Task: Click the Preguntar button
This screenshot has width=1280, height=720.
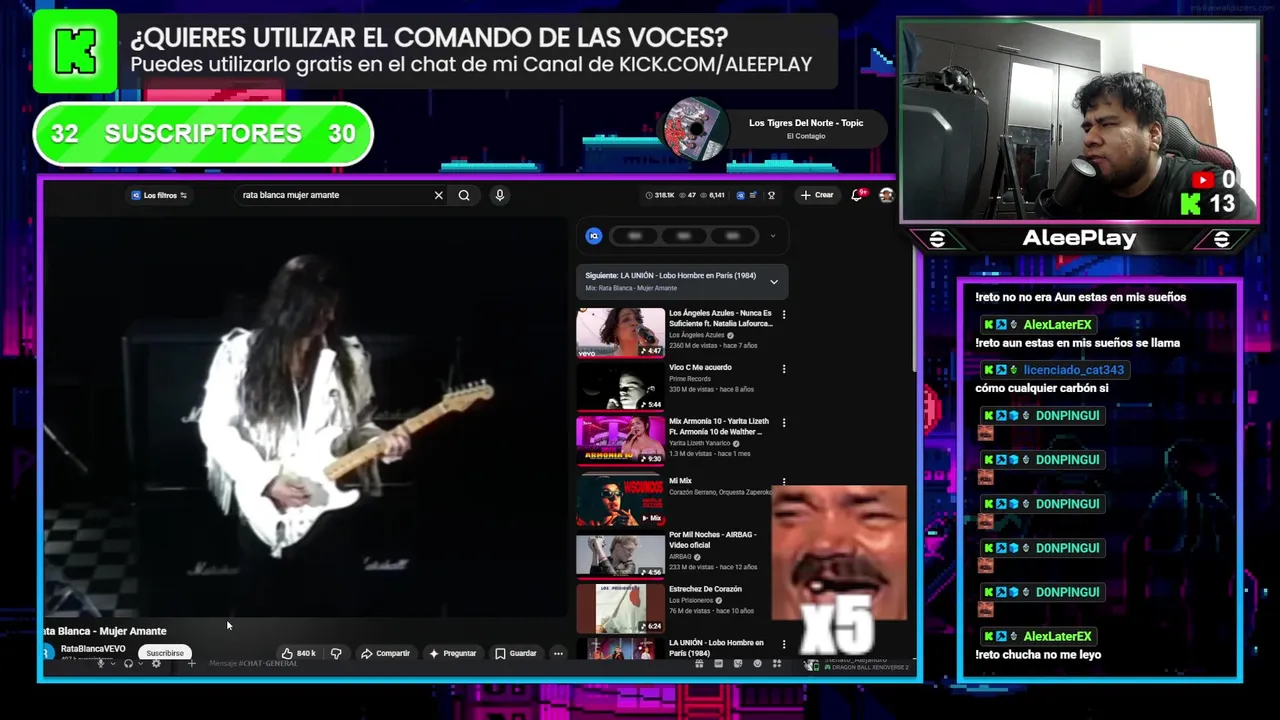Action: tap(452, 653)
